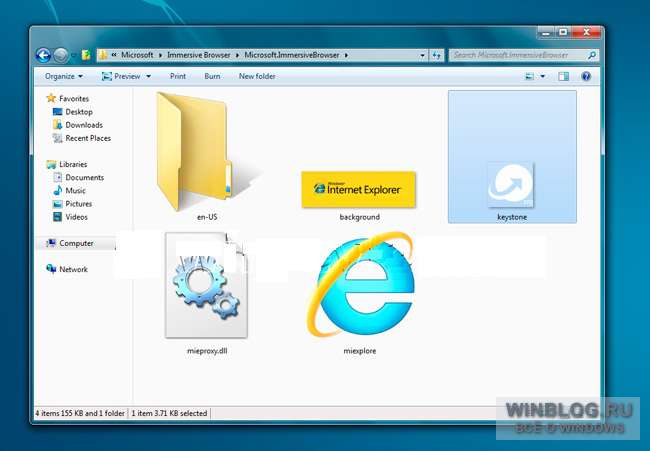Image resolution: width=650 pixels, height=451 pixels.
Task: Click the Music note icon
Action: [x=58, y=190]
